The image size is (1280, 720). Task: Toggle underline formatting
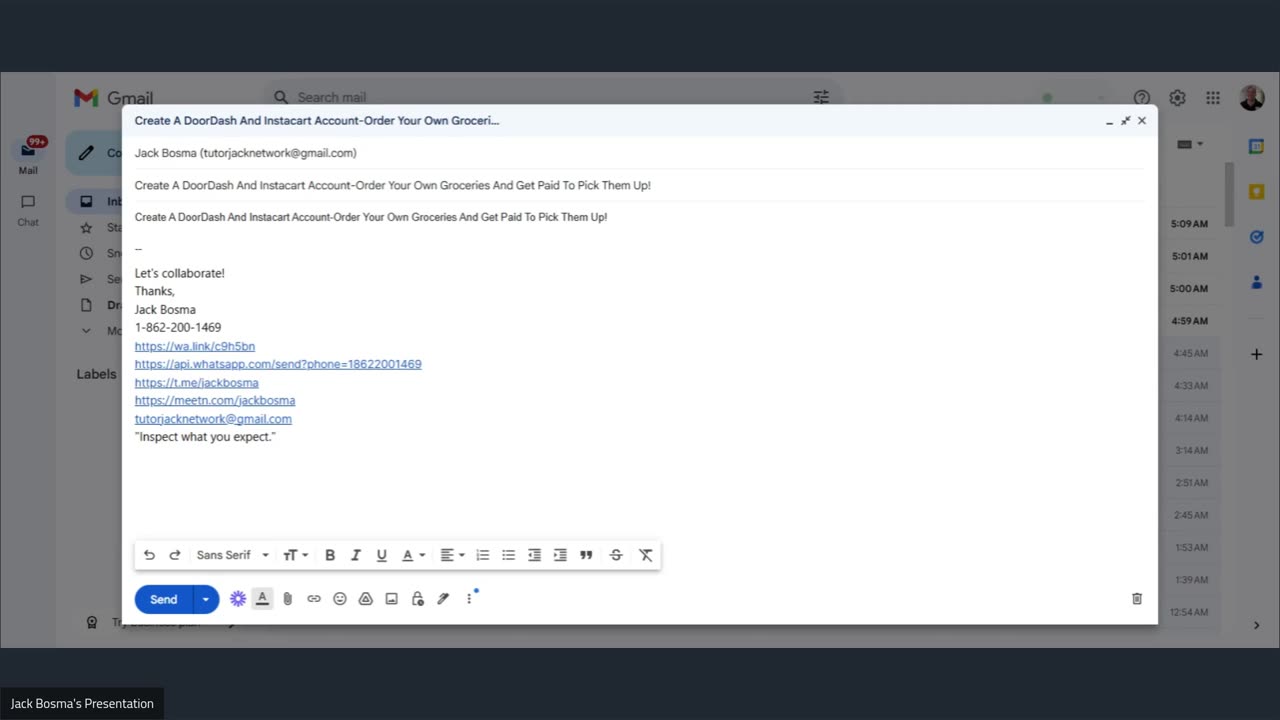(381, 555)
